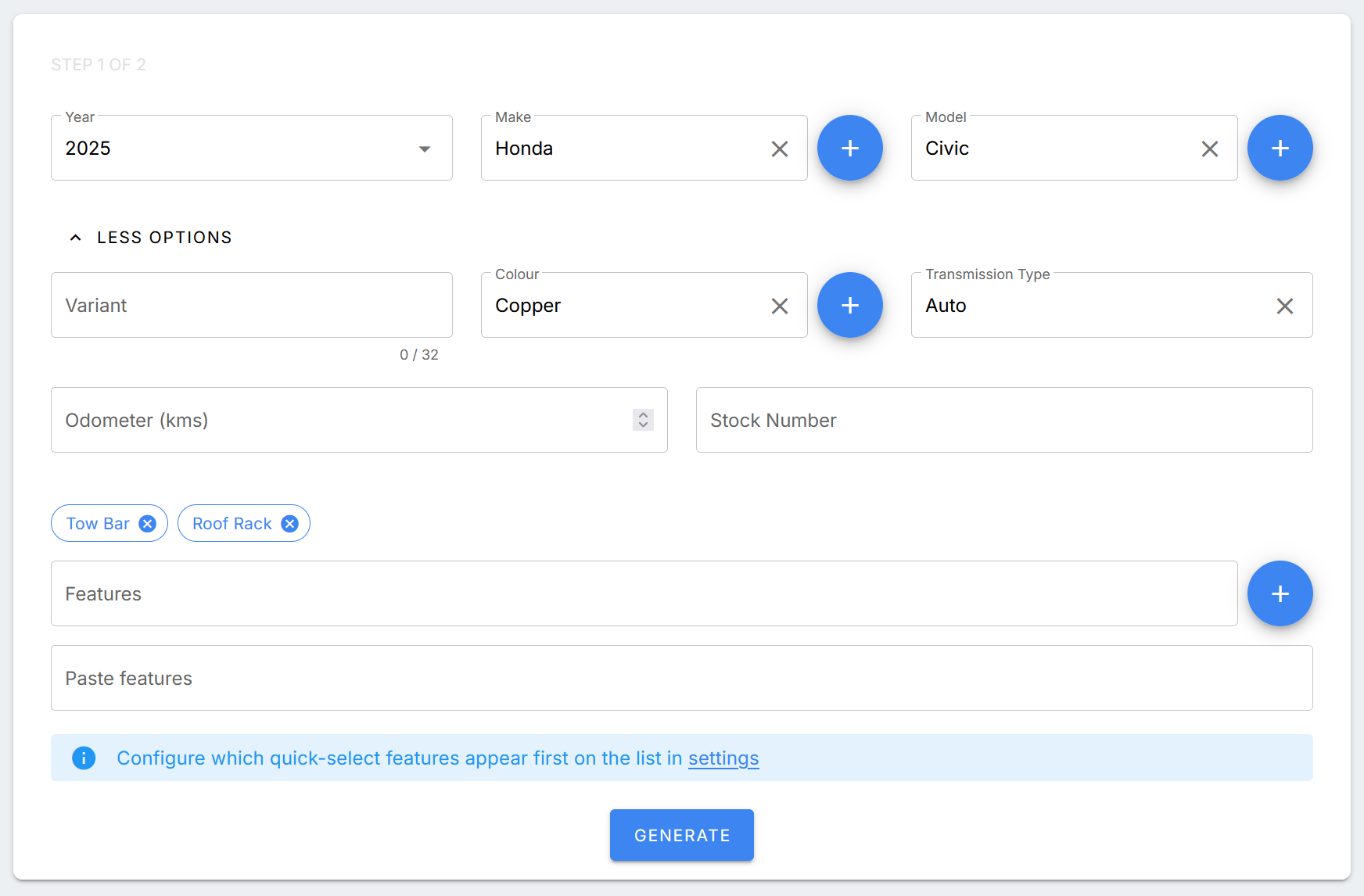Clear the Copper colour value
The width and height of the screenshot is (1364, 896).
pos(779,306)
